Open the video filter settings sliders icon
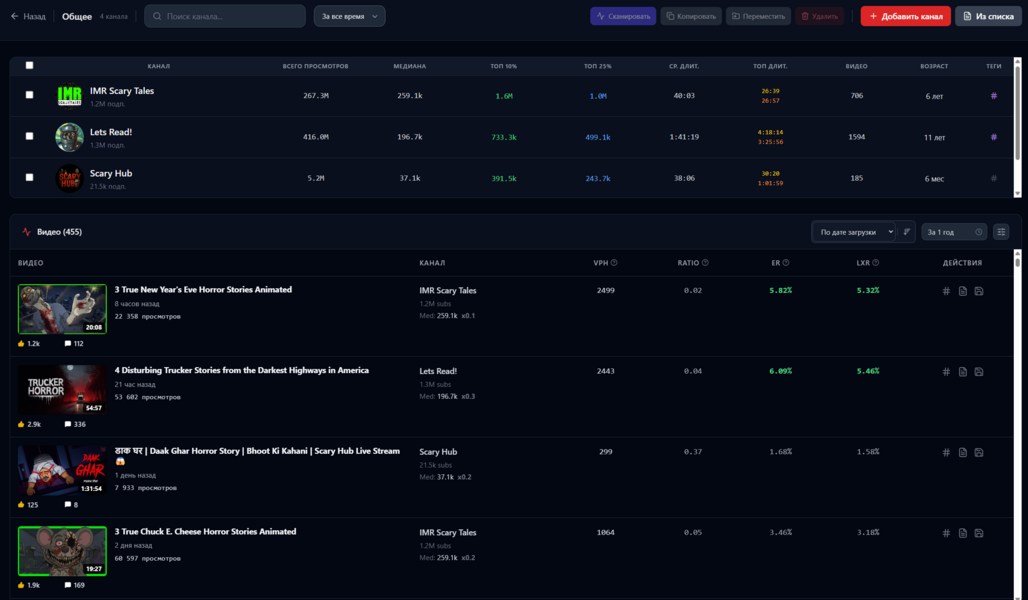The height and width of the screenshot is (600, 1028). point(1001,232)
